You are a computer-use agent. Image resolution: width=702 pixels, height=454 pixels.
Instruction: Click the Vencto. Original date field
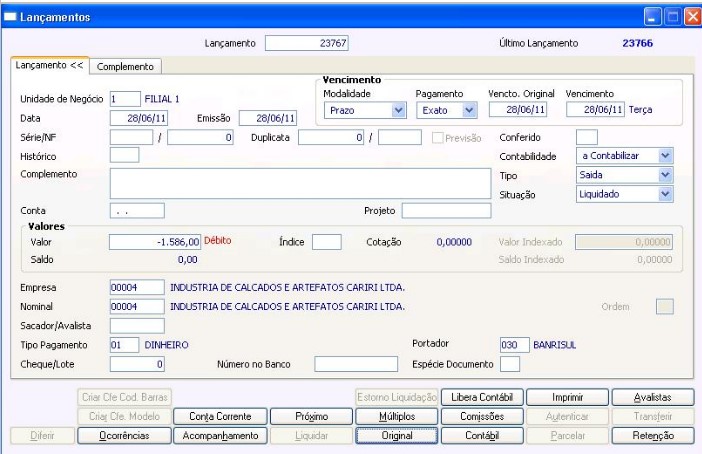point(518,110)
